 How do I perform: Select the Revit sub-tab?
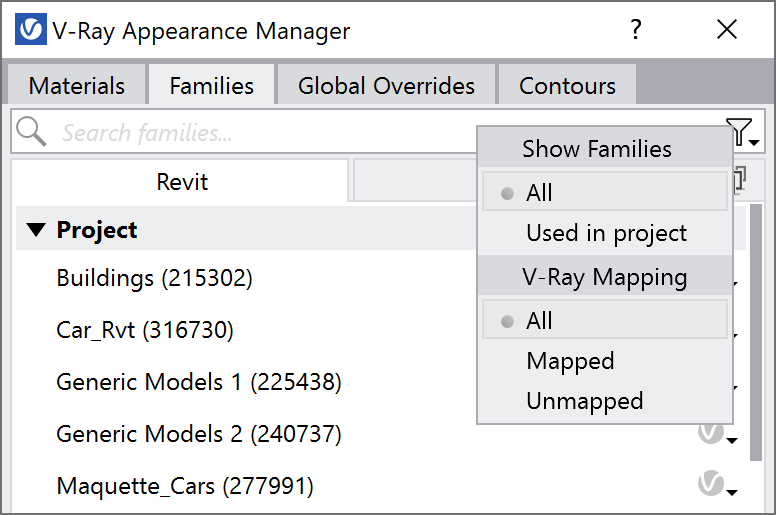[x=182, y=182]
